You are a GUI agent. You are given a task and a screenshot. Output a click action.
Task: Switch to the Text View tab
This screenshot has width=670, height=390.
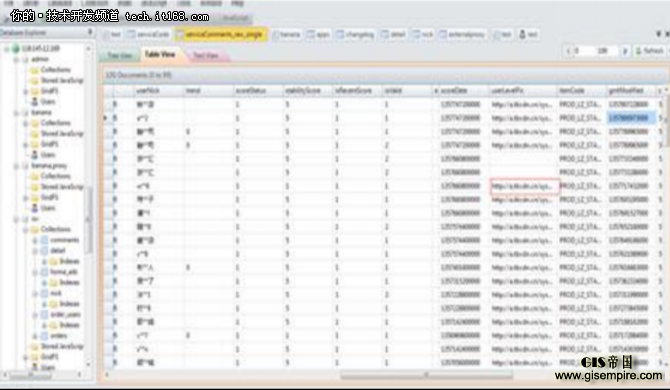pos(206,56)
